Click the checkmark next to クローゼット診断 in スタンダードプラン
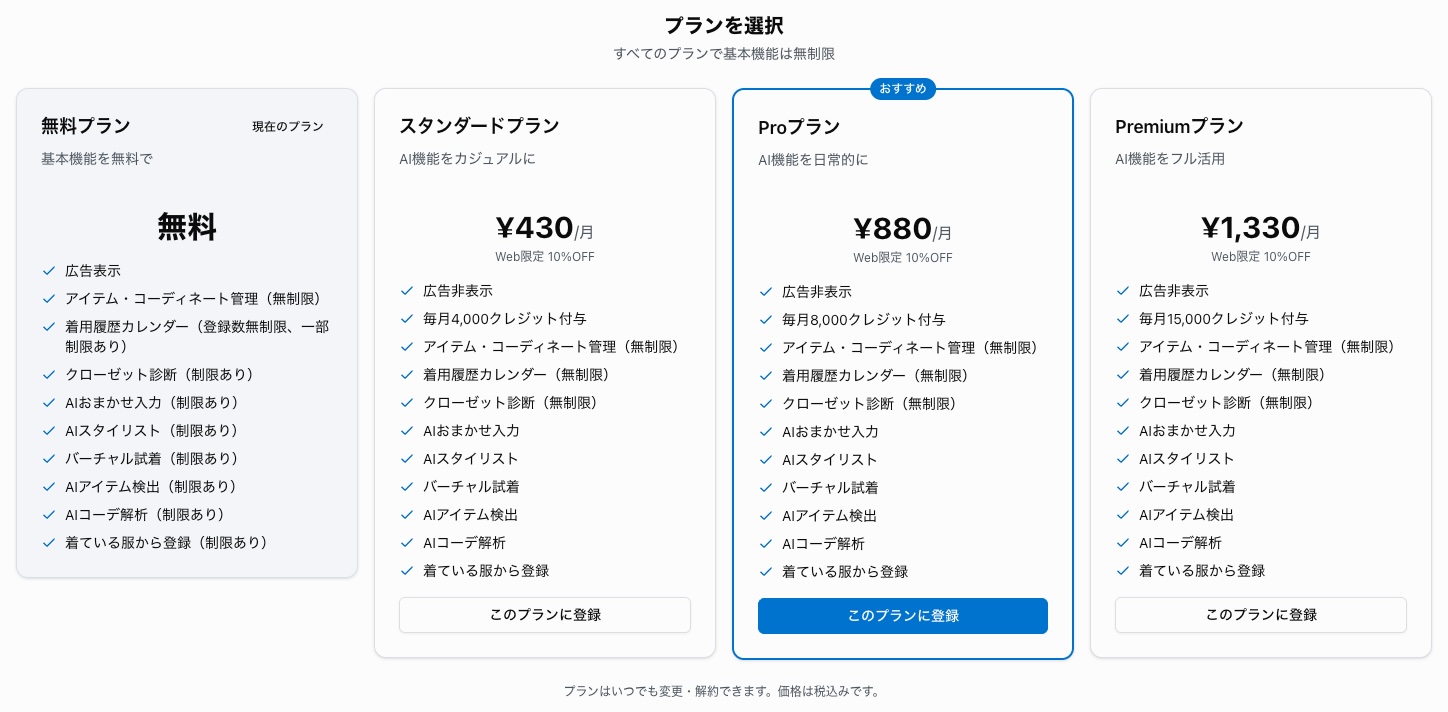Screen dimensions: 1448x712 [407, 402]
